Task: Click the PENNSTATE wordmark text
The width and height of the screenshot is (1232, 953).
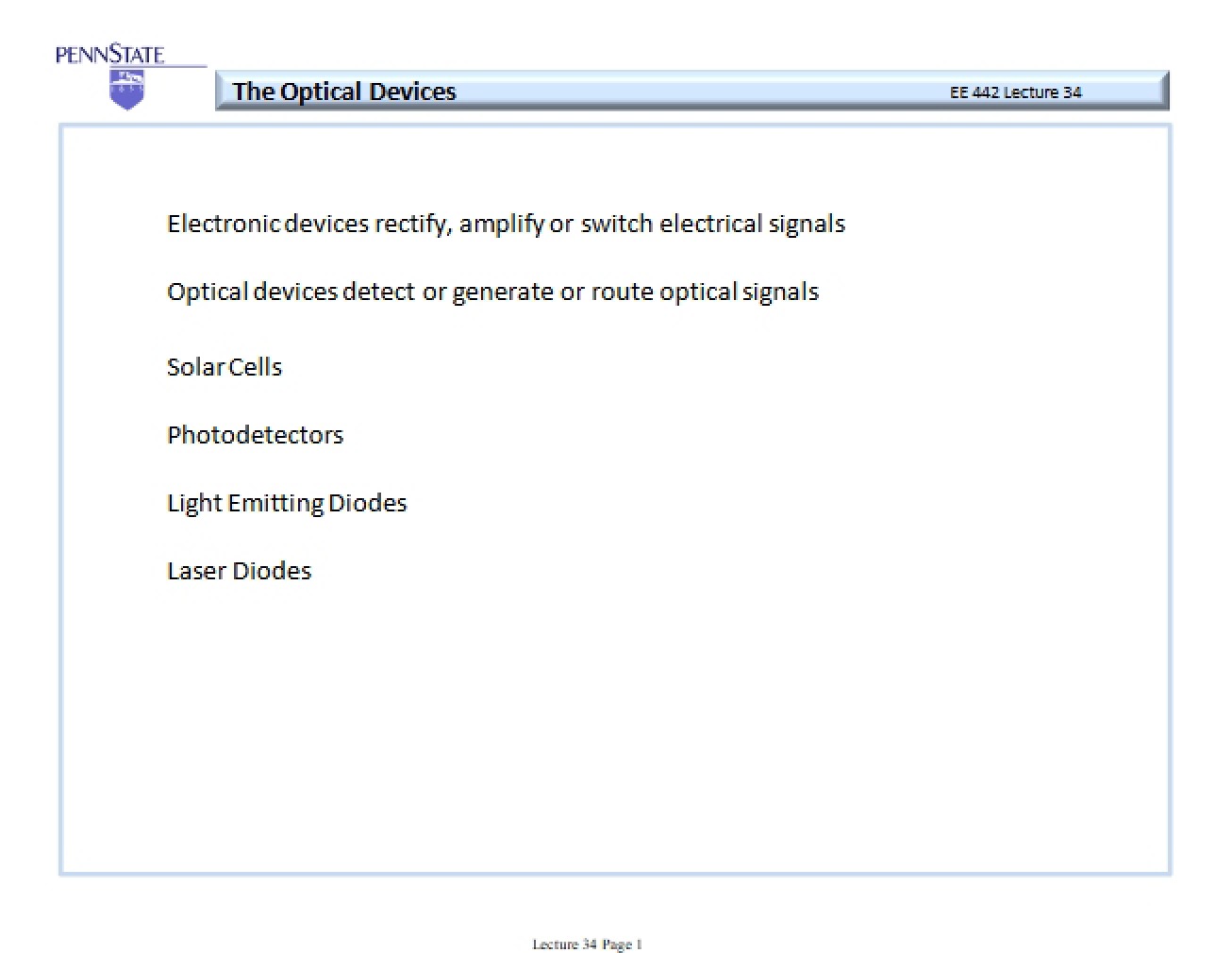Action: (x=109, y=55)
